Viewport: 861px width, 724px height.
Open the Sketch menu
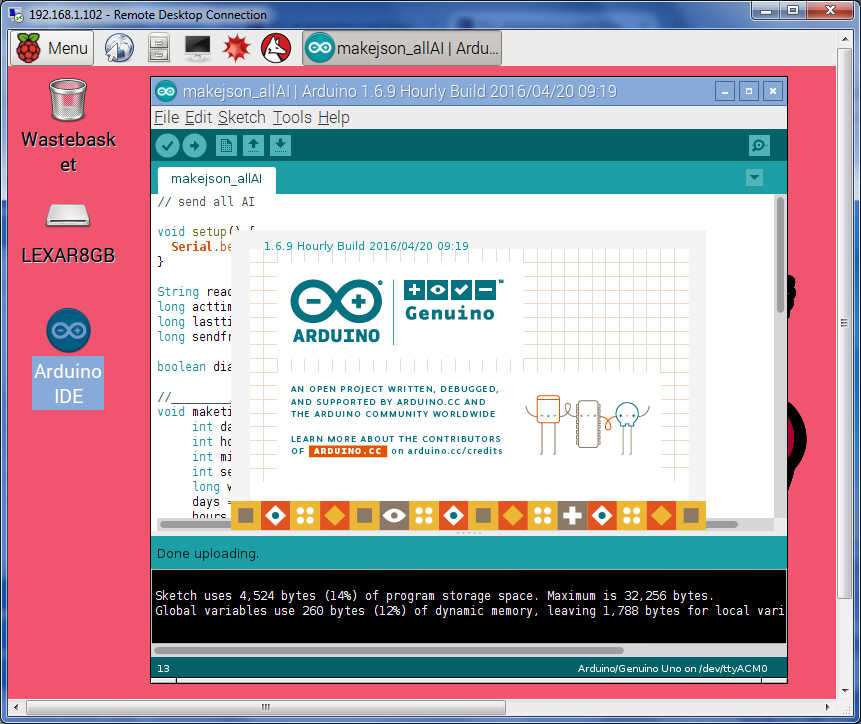click(242, 117)
